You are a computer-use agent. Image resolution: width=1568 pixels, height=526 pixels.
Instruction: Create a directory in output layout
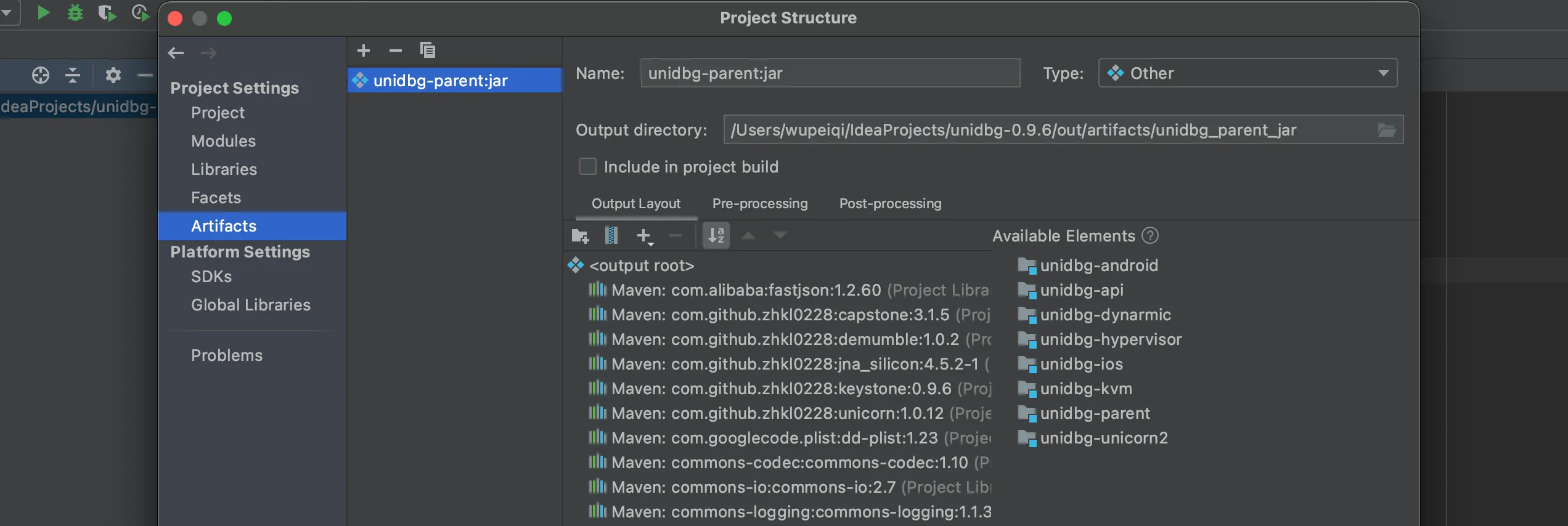(580, 236)
